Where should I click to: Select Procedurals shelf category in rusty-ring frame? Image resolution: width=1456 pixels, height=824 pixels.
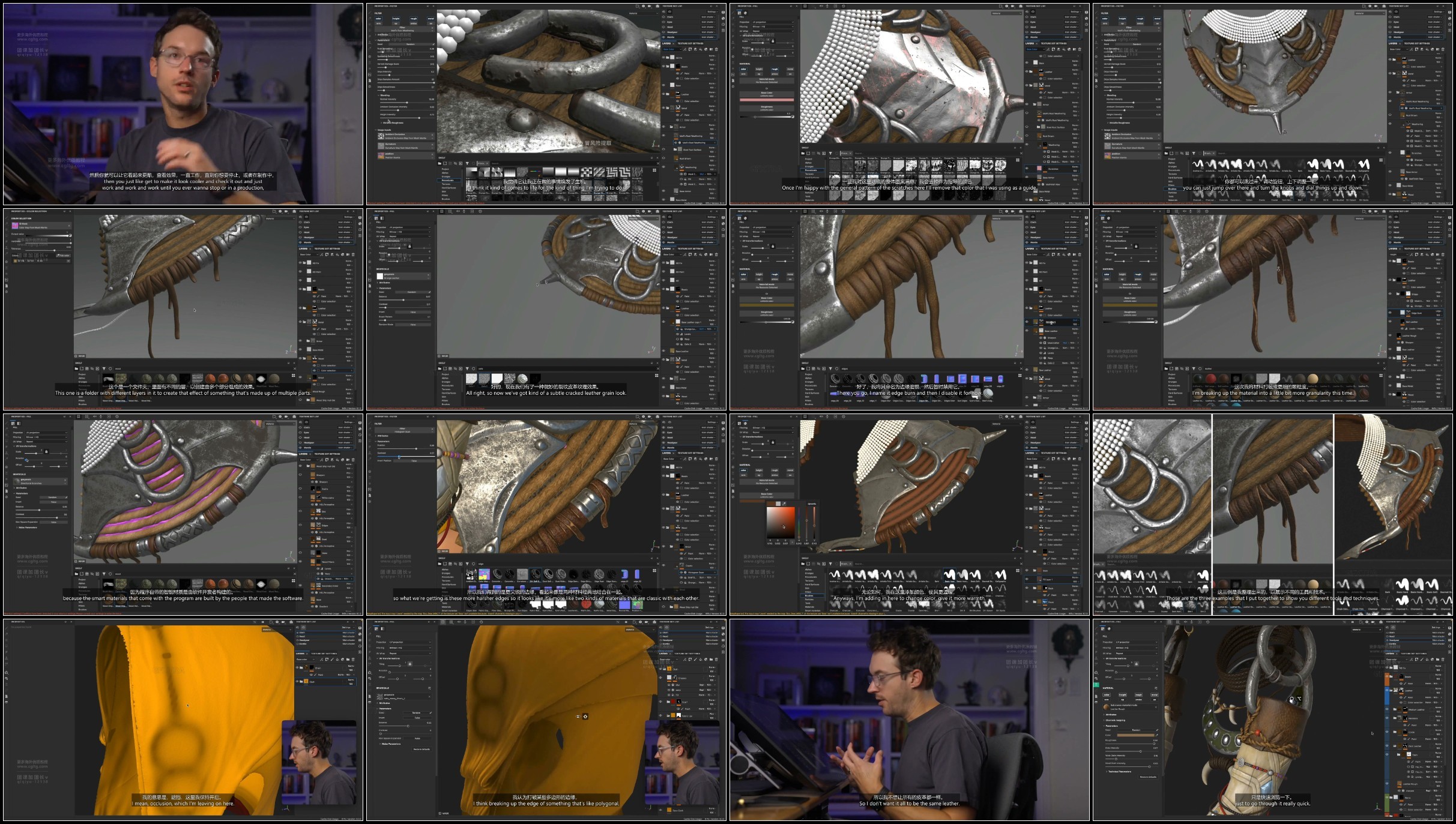pyautogui.click(x=448, y=180)
